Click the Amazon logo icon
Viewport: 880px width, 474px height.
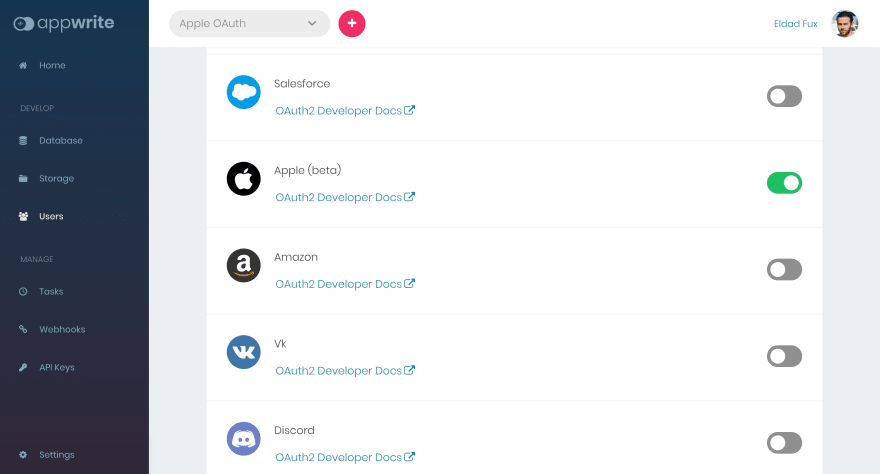point(244,265)
